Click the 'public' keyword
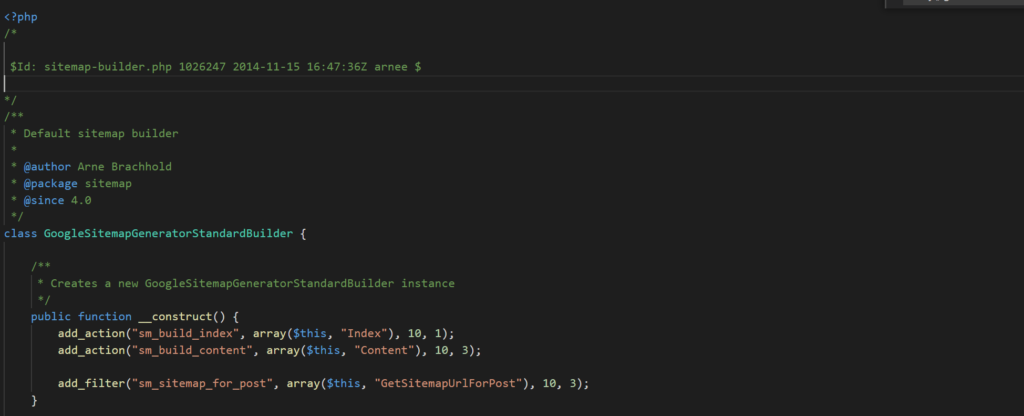This screenshot has height=416, width=1024. click(51, 317)
